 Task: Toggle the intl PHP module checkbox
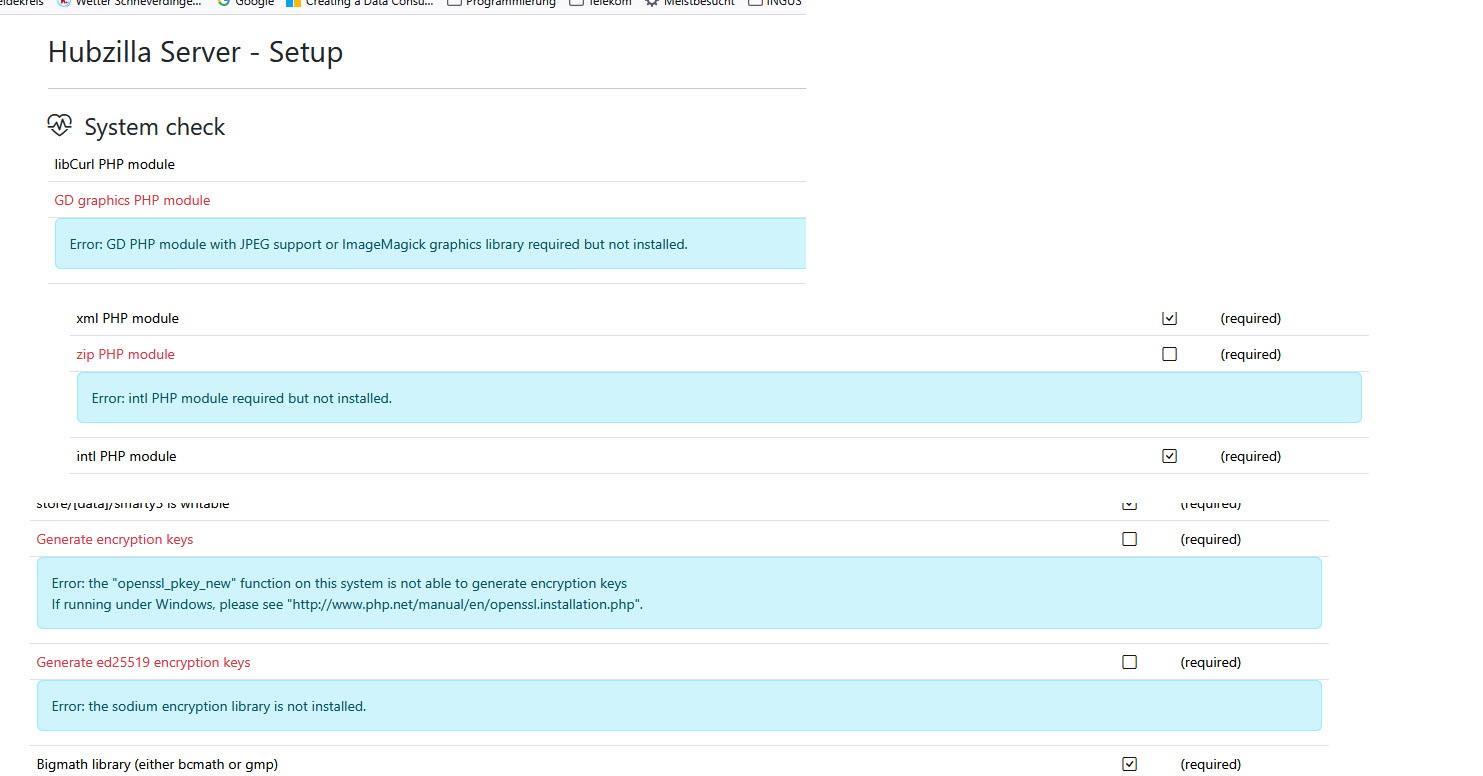click(1169, 456)
